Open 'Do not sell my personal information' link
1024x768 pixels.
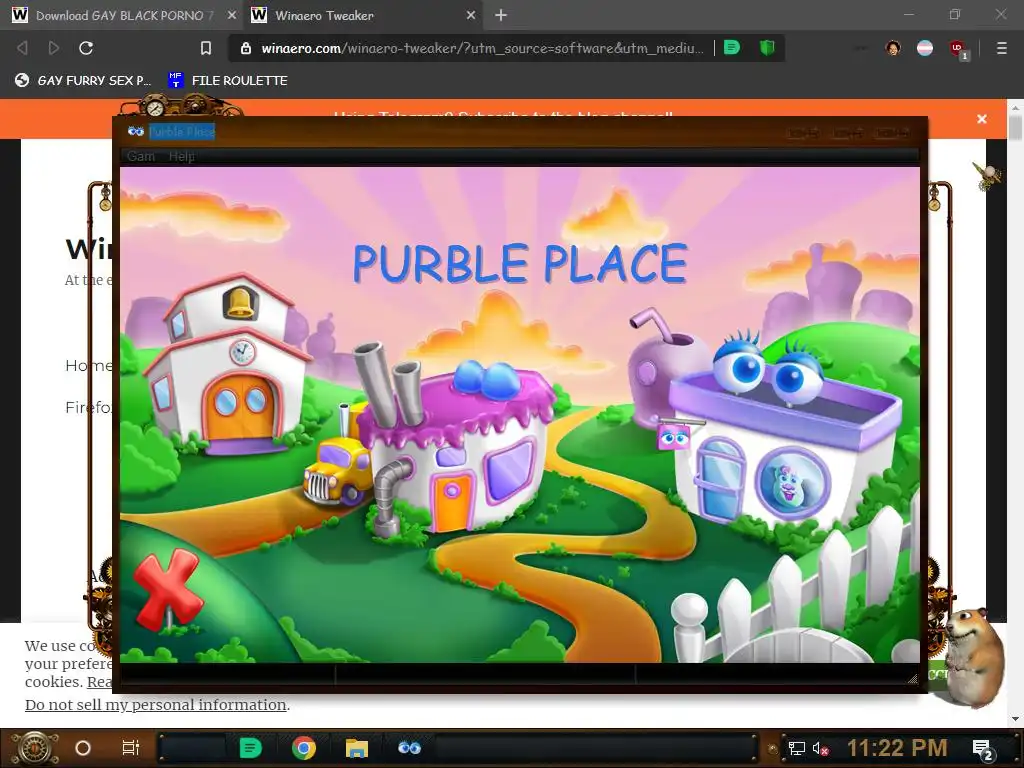click(155, 705)
